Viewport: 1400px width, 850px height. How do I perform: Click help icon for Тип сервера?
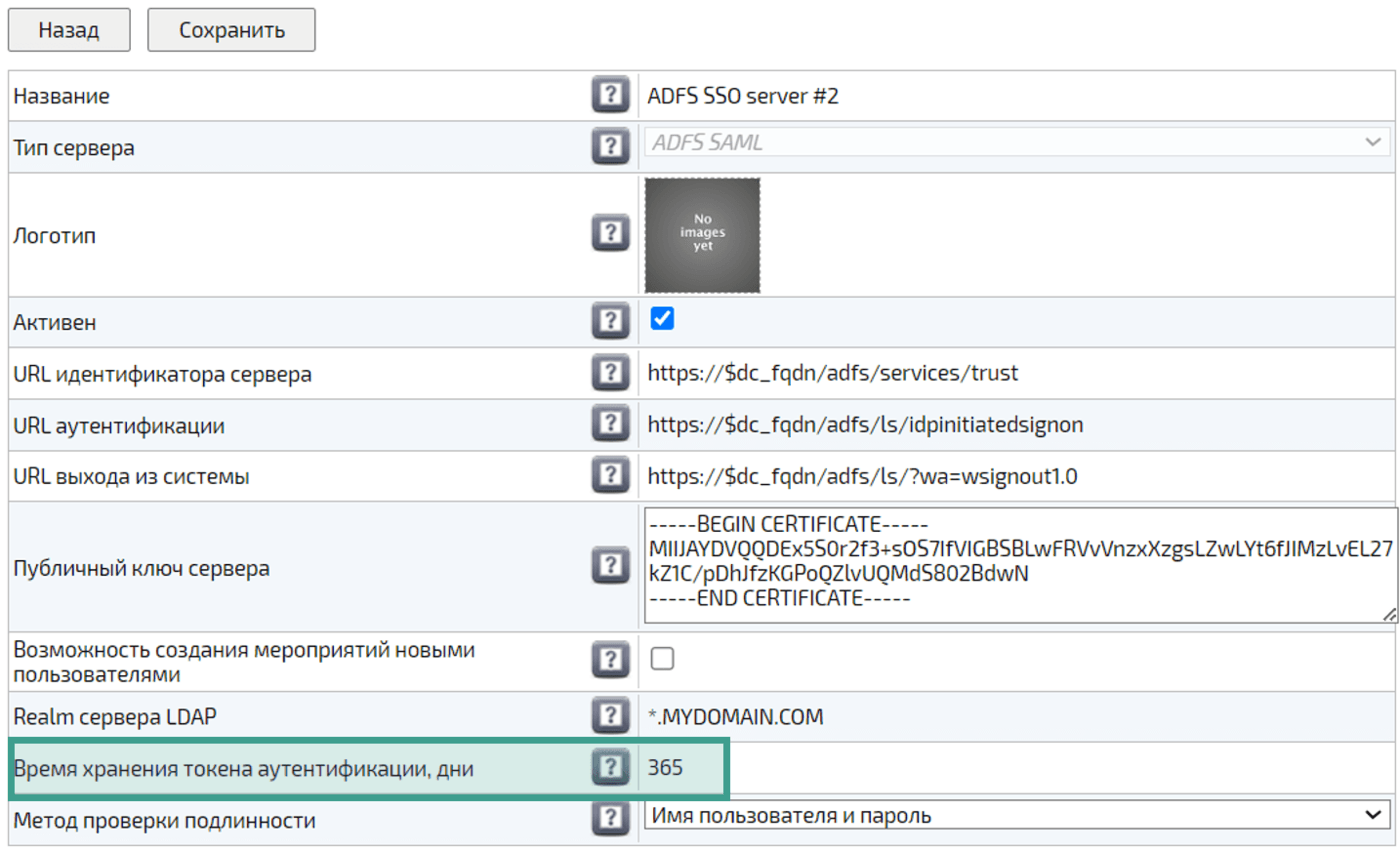pos(609,147)
